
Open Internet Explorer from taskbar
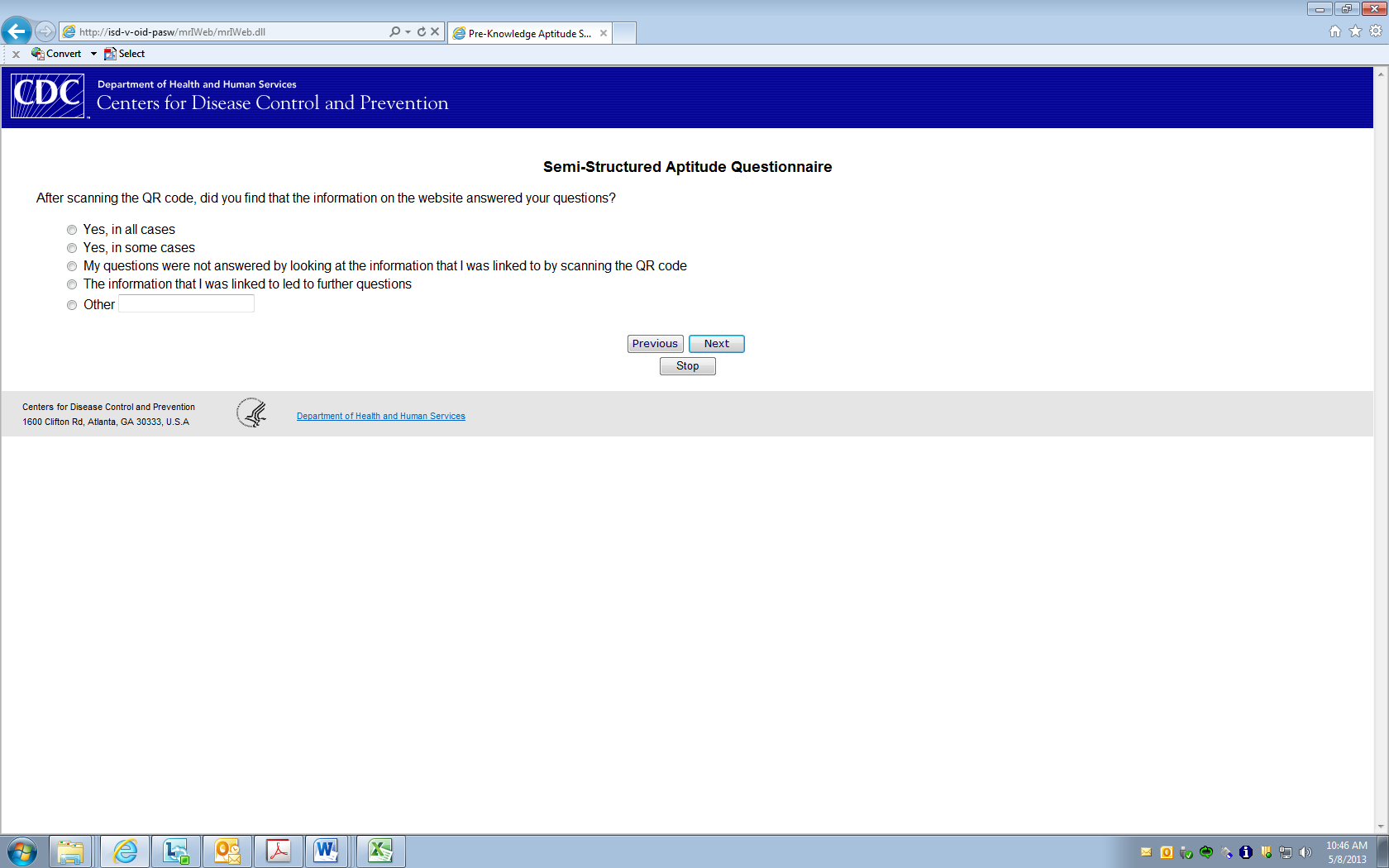coord(125,851)
